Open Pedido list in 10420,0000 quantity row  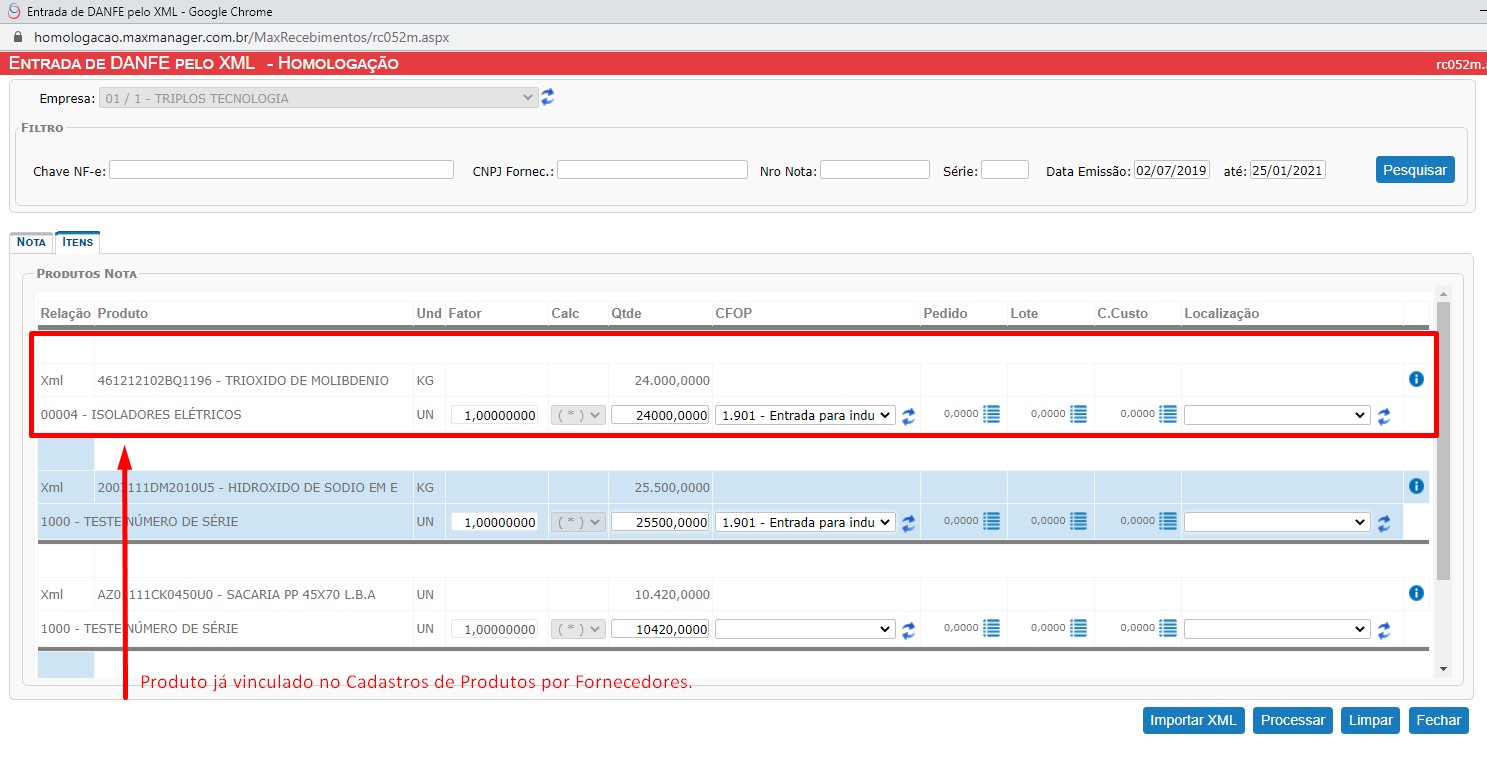[991, 628]
